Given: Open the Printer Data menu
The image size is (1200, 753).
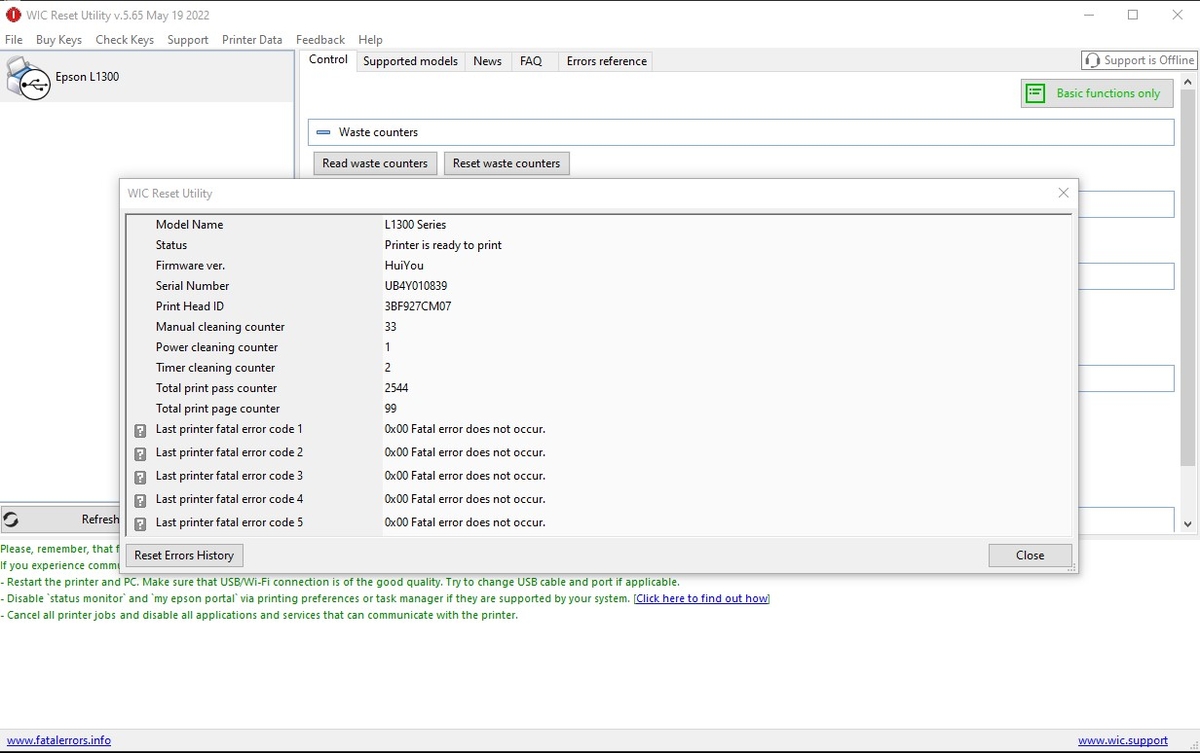Looking at the screenshot, I should point(252,40).
